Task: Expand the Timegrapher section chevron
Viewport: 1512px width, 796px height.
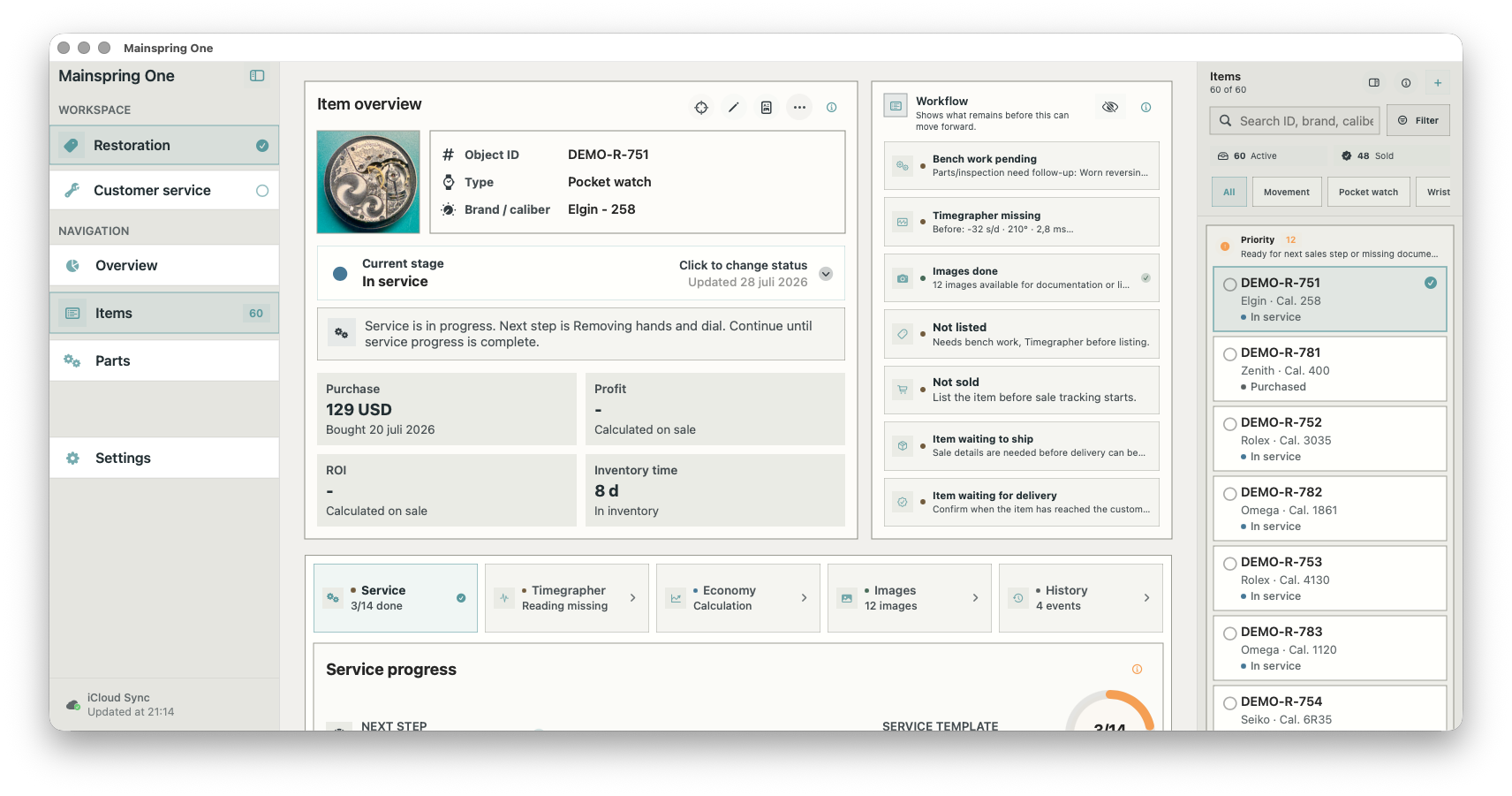Action: (632, 598)
